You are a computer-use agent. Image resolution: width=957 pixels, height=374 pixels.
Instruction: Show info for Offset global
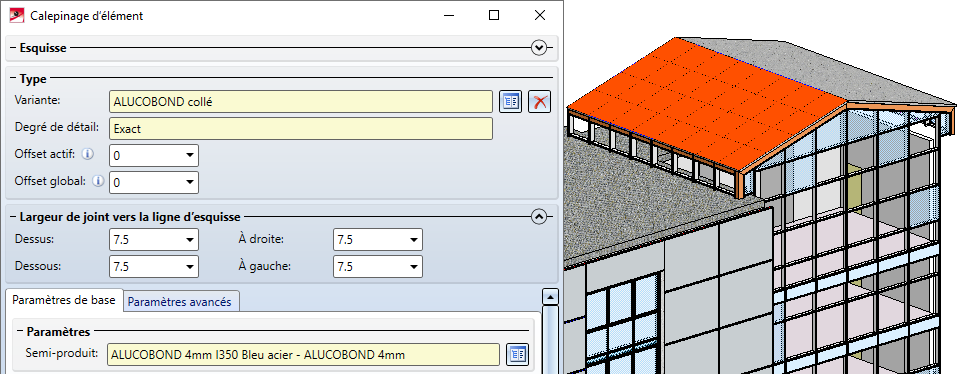(98, 181)
